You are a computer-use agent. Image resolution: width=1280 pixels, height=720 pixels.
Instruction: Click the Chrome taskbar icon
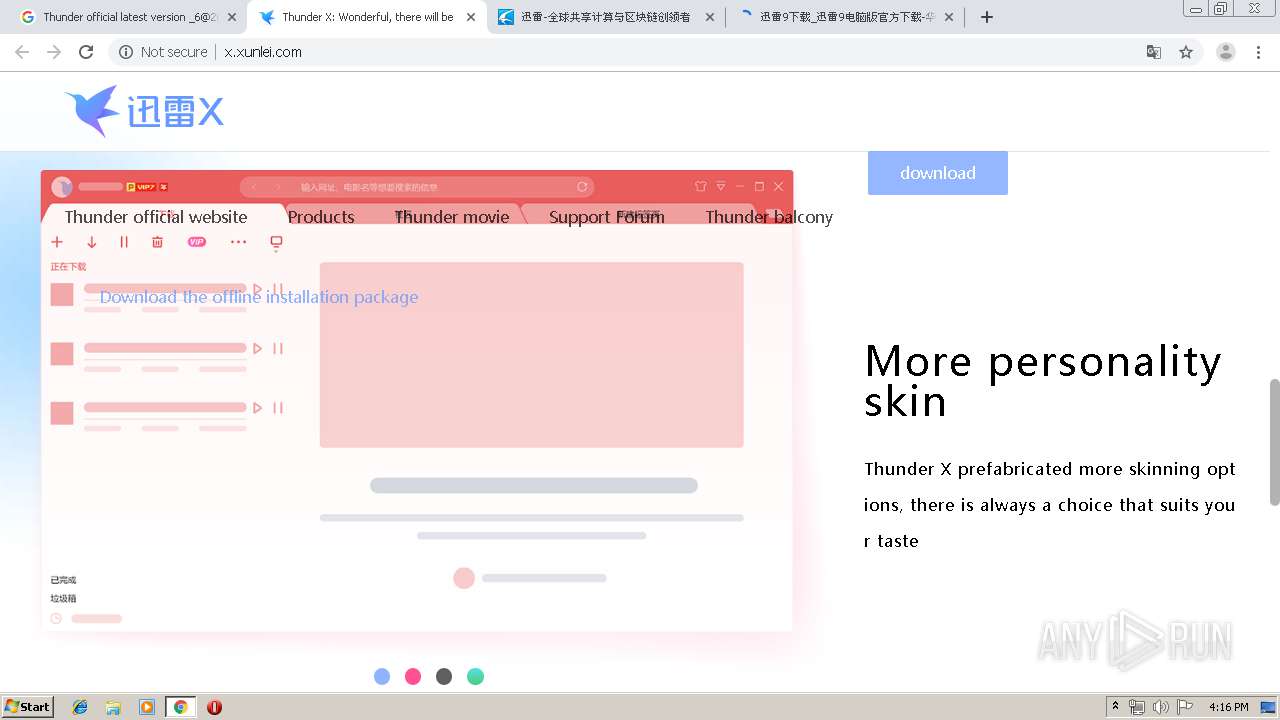180,707
